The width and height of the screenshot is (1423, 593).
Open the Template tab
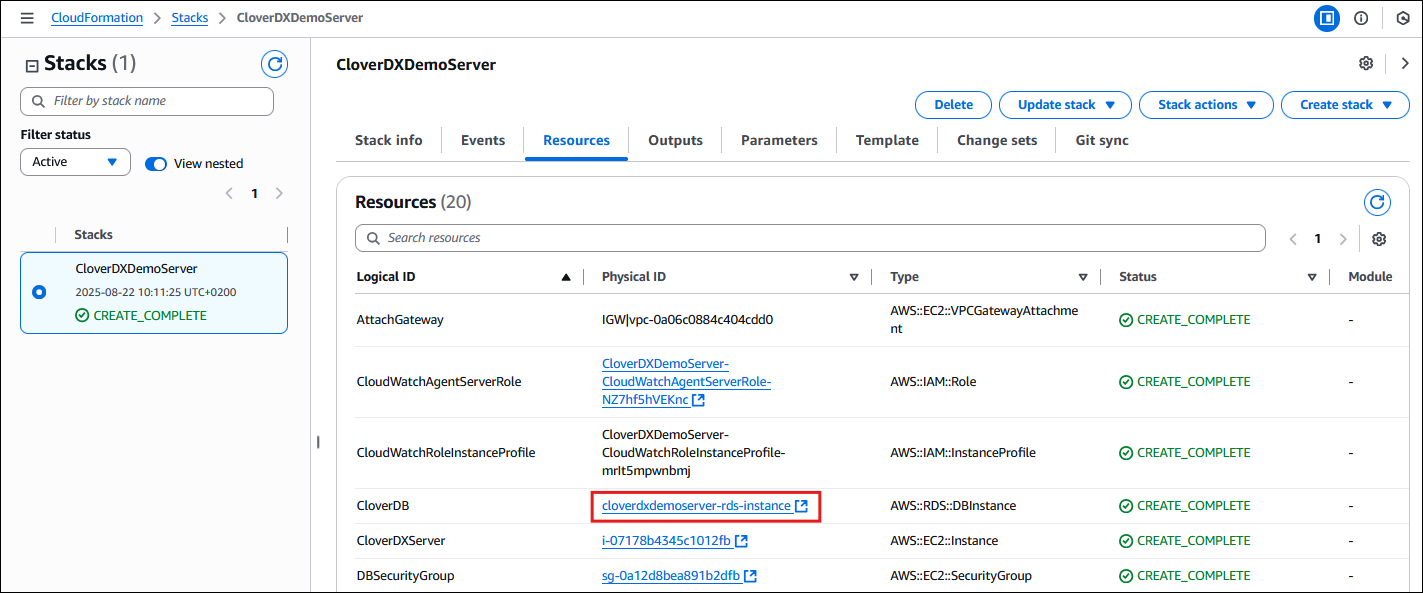[x=886, y=140]
